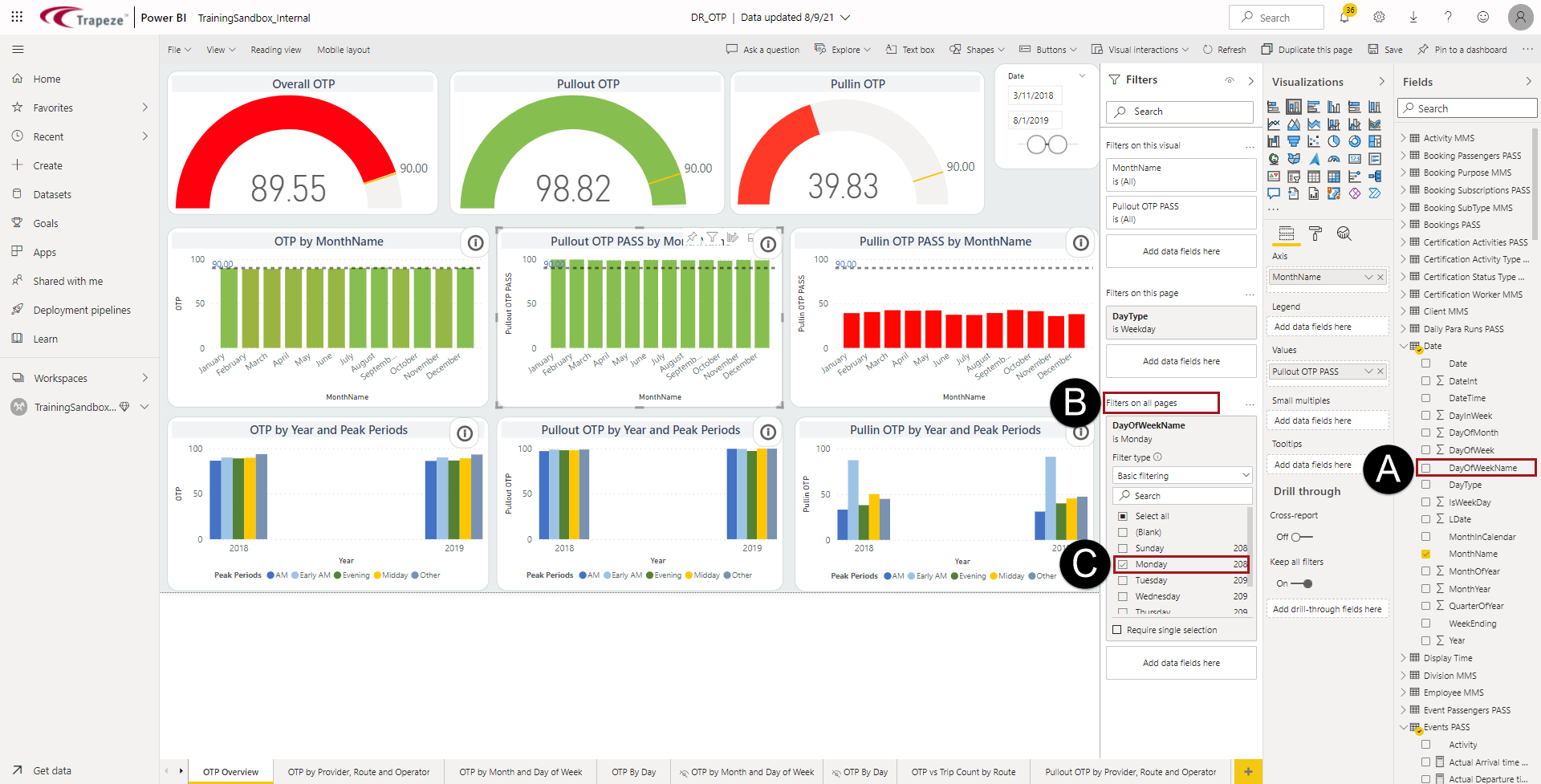1541x784 pixels.
Task: Toggle the Cross-report switch
Action: [x=1302, y=537]
